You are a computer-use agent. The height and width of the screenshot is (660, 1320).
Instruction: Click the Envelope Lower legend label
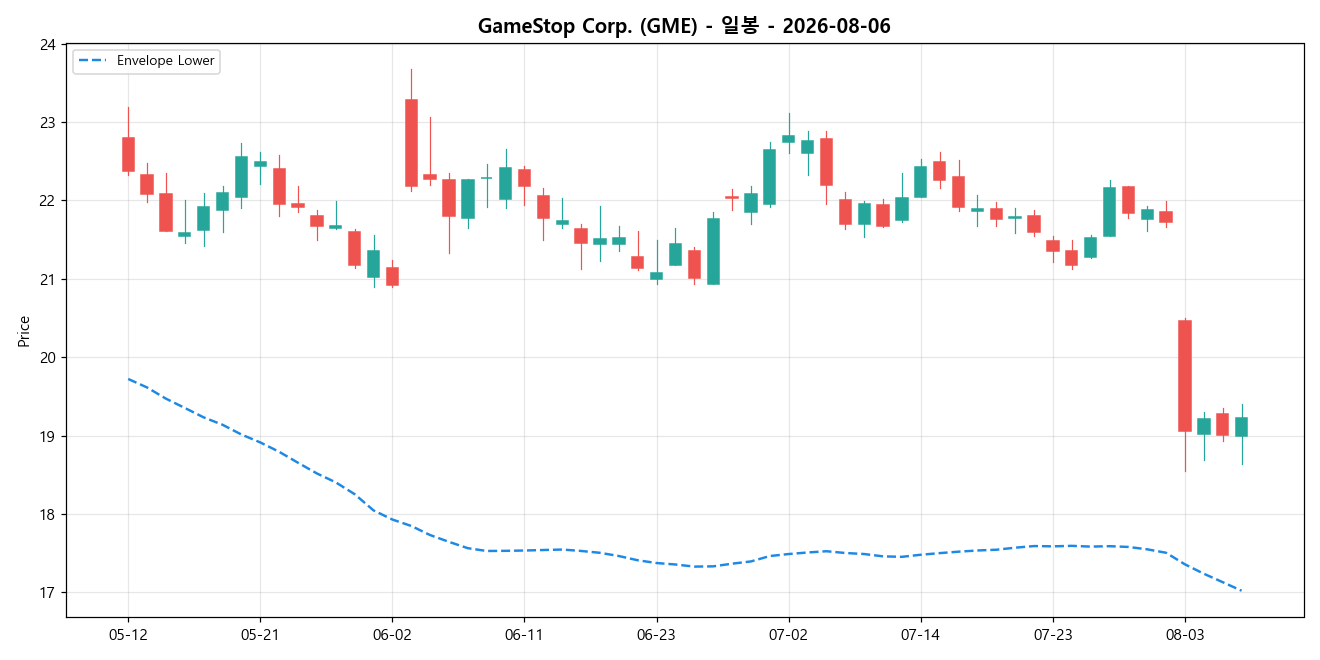click(x=166, y=61)
